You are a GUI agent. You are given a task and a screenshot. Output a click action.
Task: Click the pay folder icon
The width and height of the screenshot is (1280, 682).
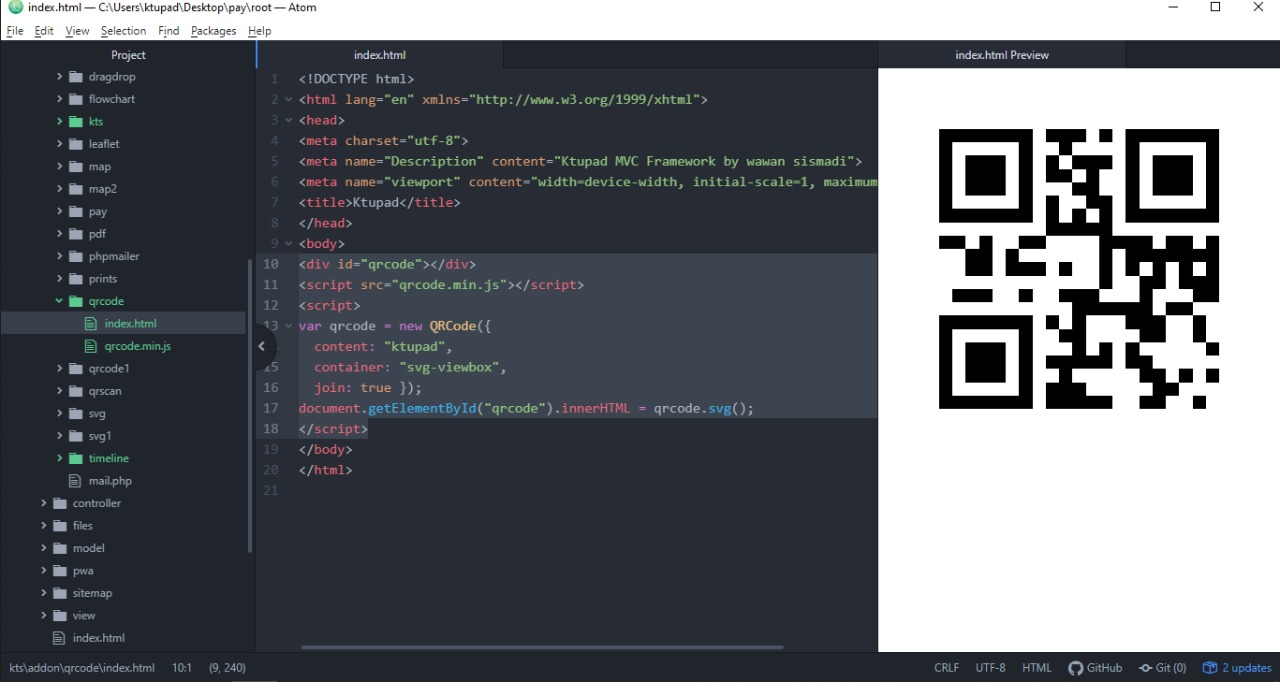point(77,211)
